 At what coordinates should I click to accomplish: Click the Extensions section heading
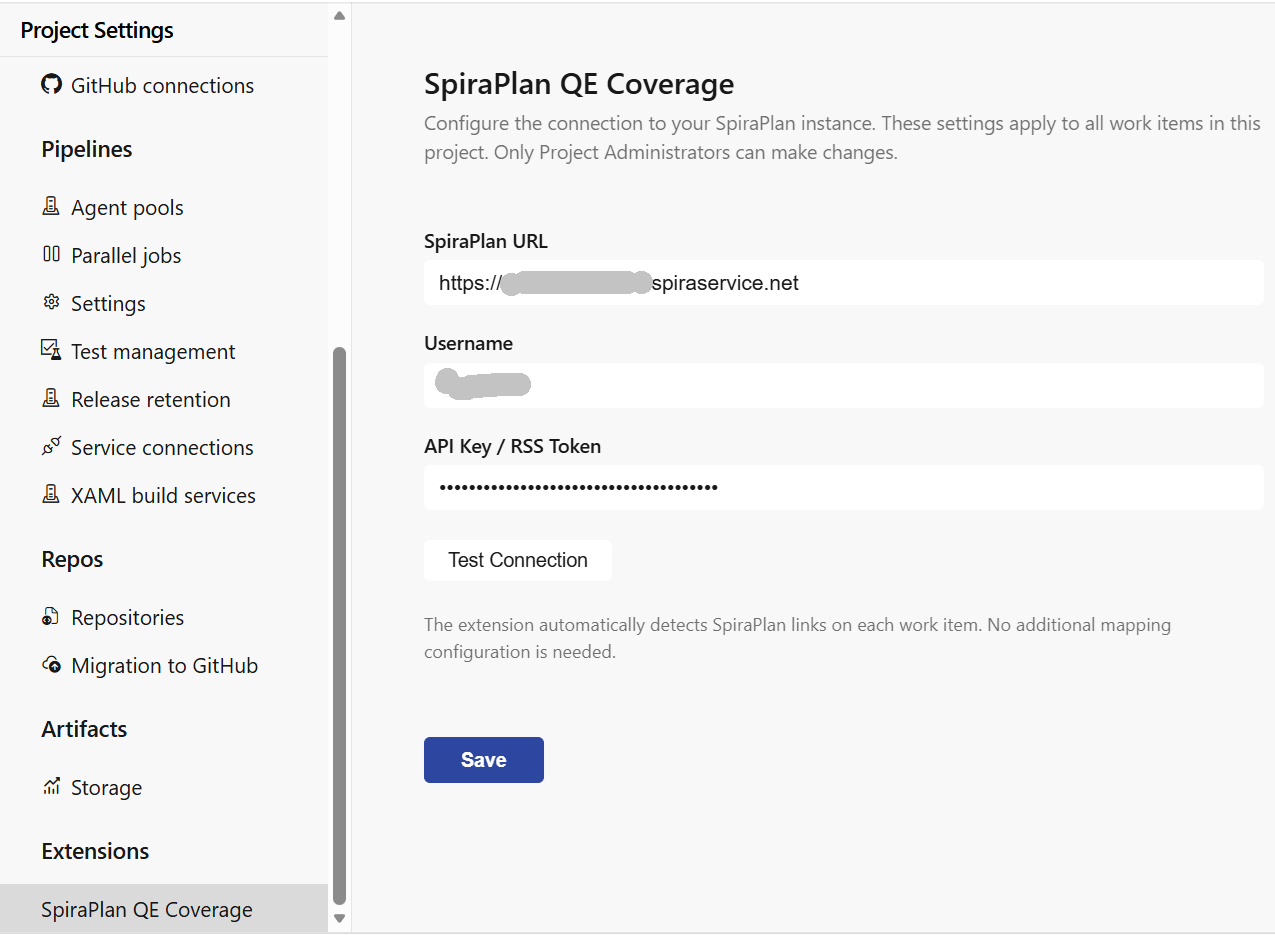pyautogui.click(x=95, y=851)
